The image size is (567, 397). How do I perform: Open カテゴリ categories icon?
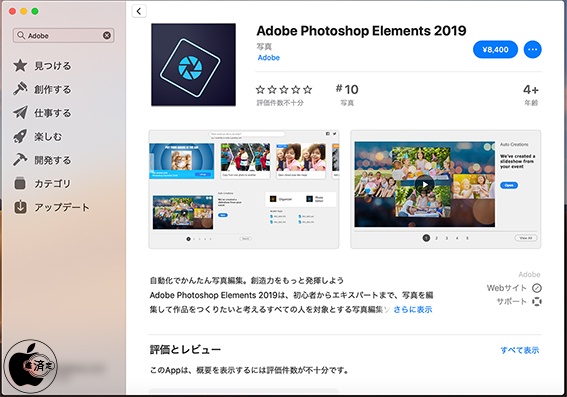20,183
